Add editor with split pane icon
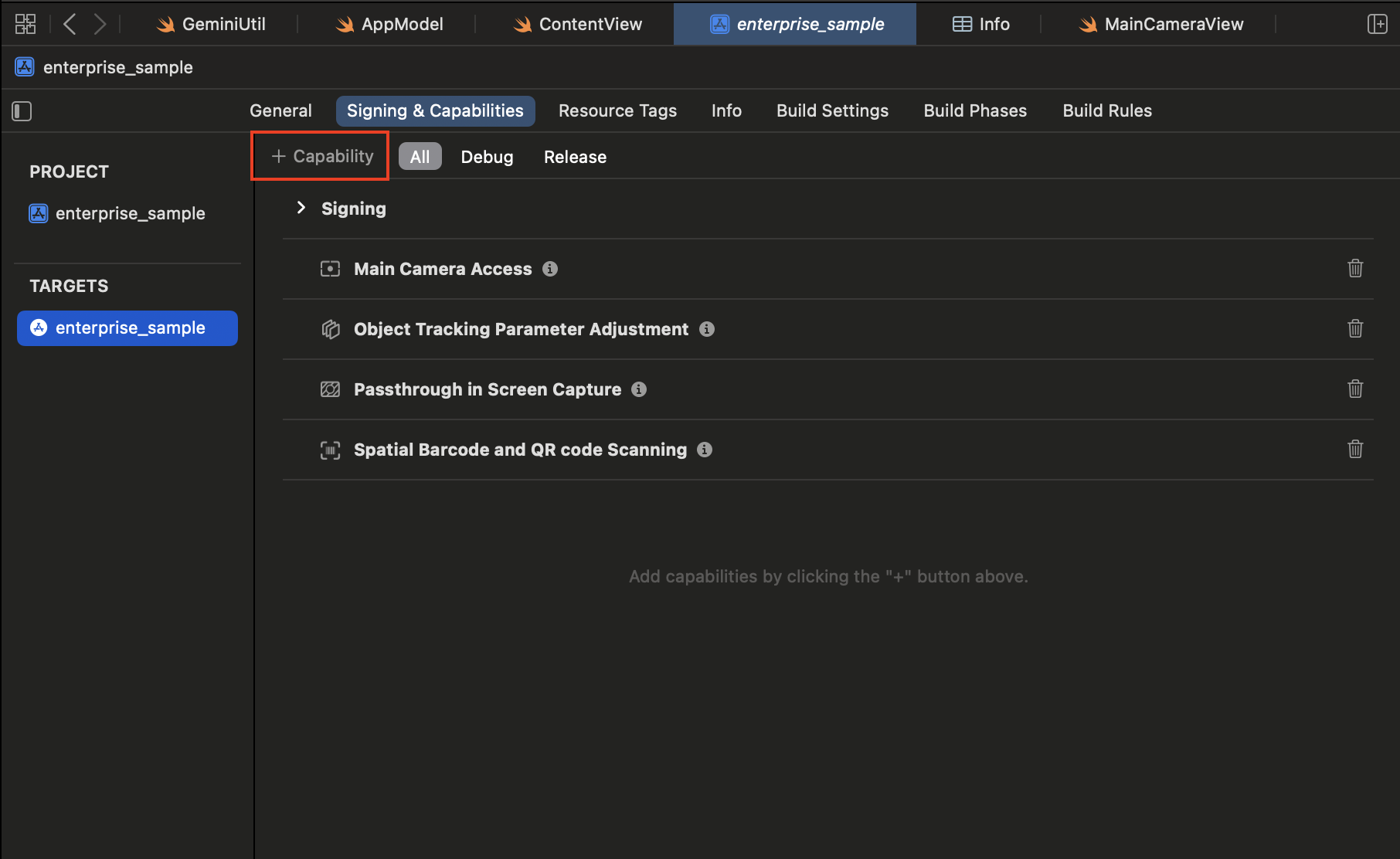 tap(1377, 24)
